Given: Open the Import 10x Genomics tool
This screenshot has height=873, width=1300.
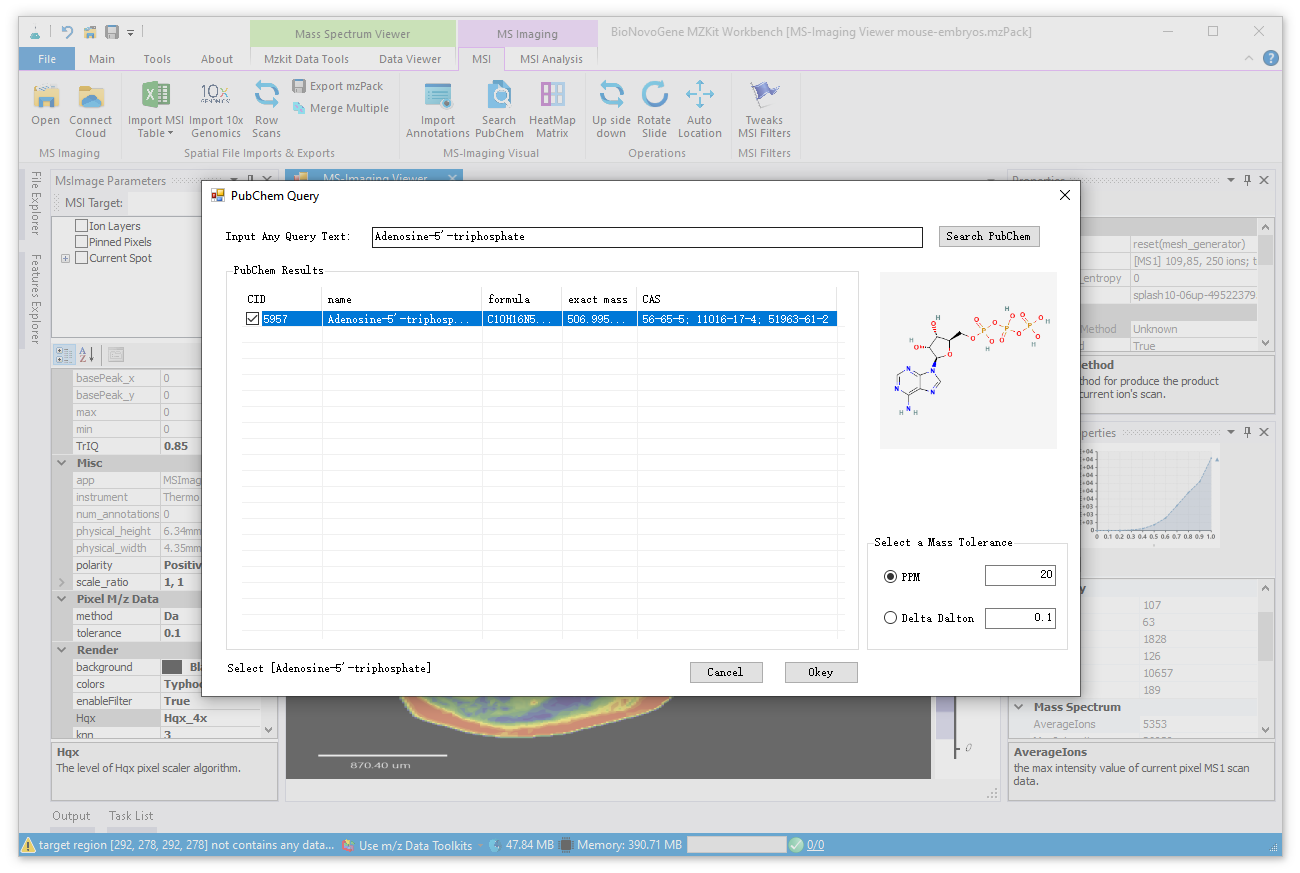Looking at the screenshot, I should pyautogui.click(x=216, y=97).
